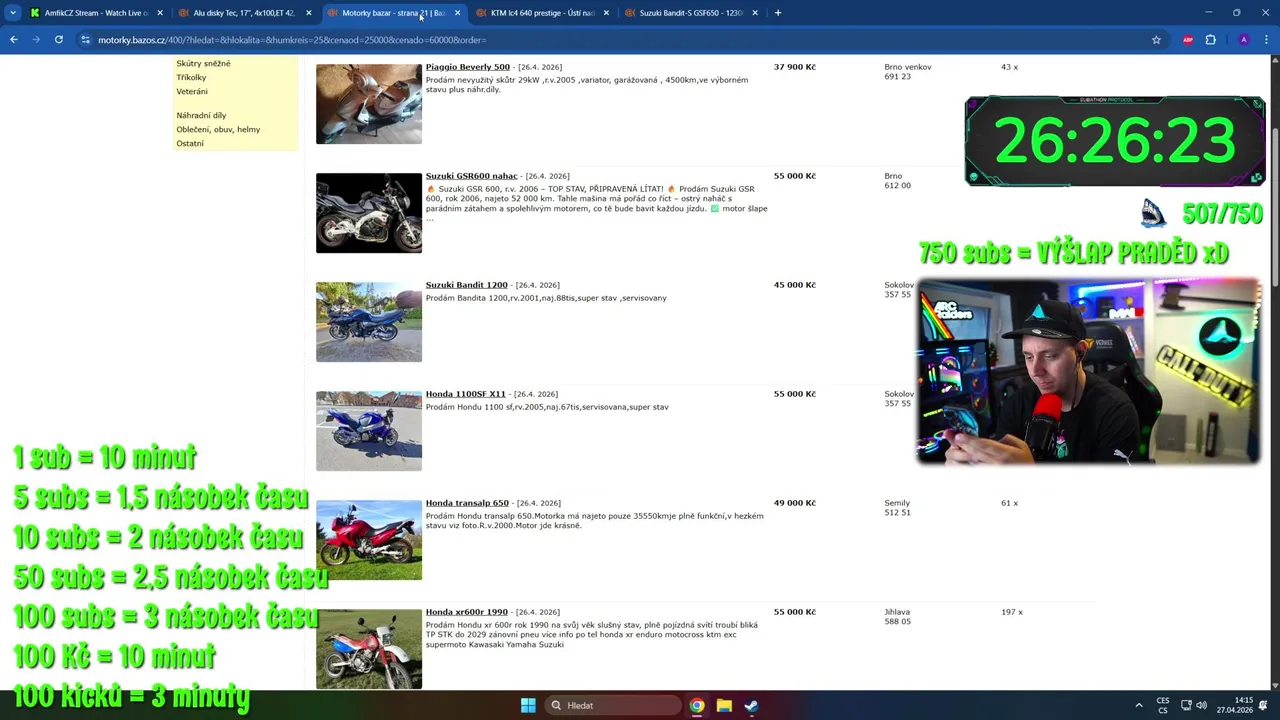The width and height of the screenshot is (1280, 720).
Task: Click the Suzuki GSR600 photo thumbnail
Action: (x=369, y=213)
